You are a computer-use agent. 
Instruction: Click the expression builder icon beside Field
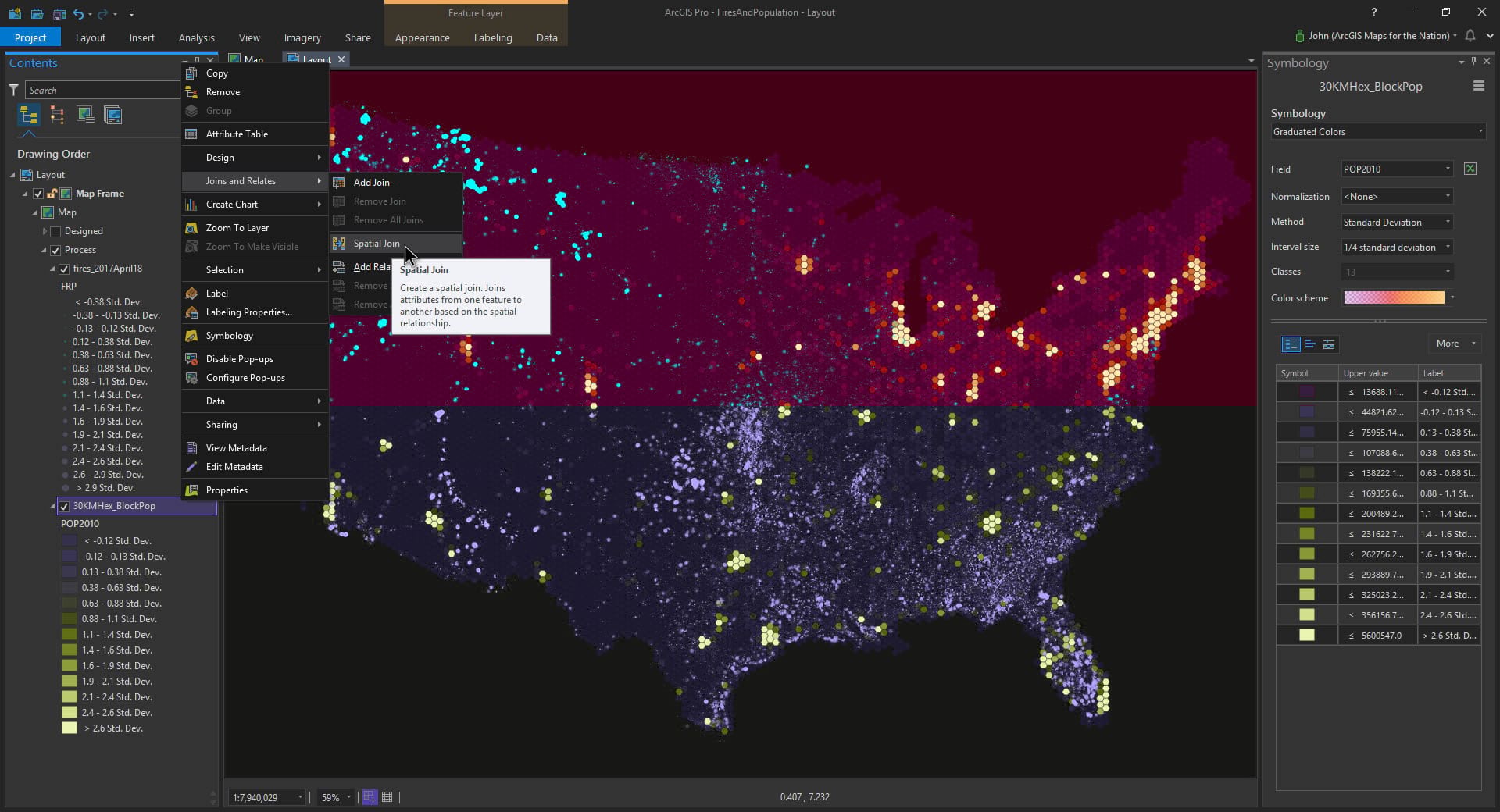click(1470, 169)
